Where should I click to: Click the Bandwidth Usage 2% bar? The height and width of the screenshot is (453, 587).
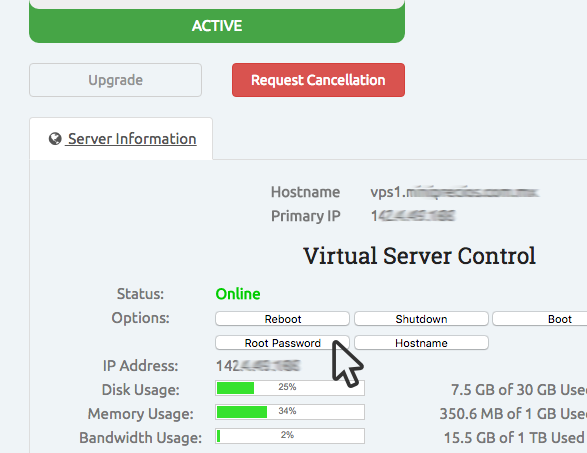pyautogui.click(x=290, y=436)
